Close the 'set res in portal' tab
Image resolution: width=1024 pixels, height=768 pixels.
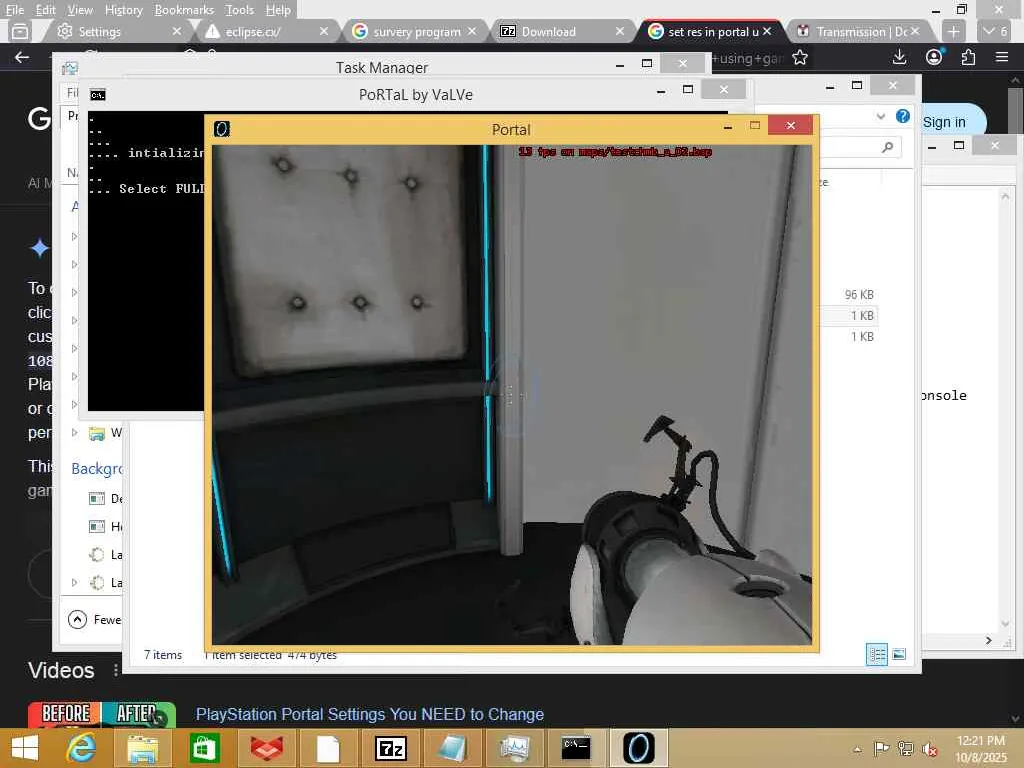pyautogui.click(x=767, y=31)
